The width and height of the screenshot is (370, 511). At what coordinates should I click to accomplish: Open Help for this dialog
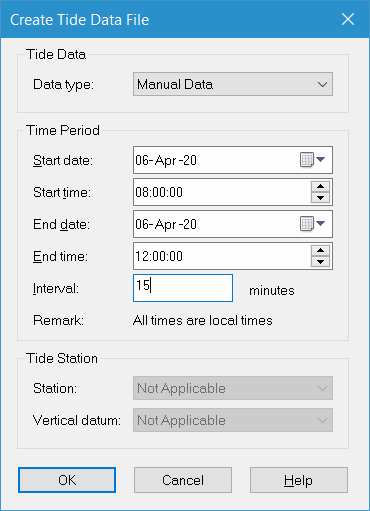[299, 480]
